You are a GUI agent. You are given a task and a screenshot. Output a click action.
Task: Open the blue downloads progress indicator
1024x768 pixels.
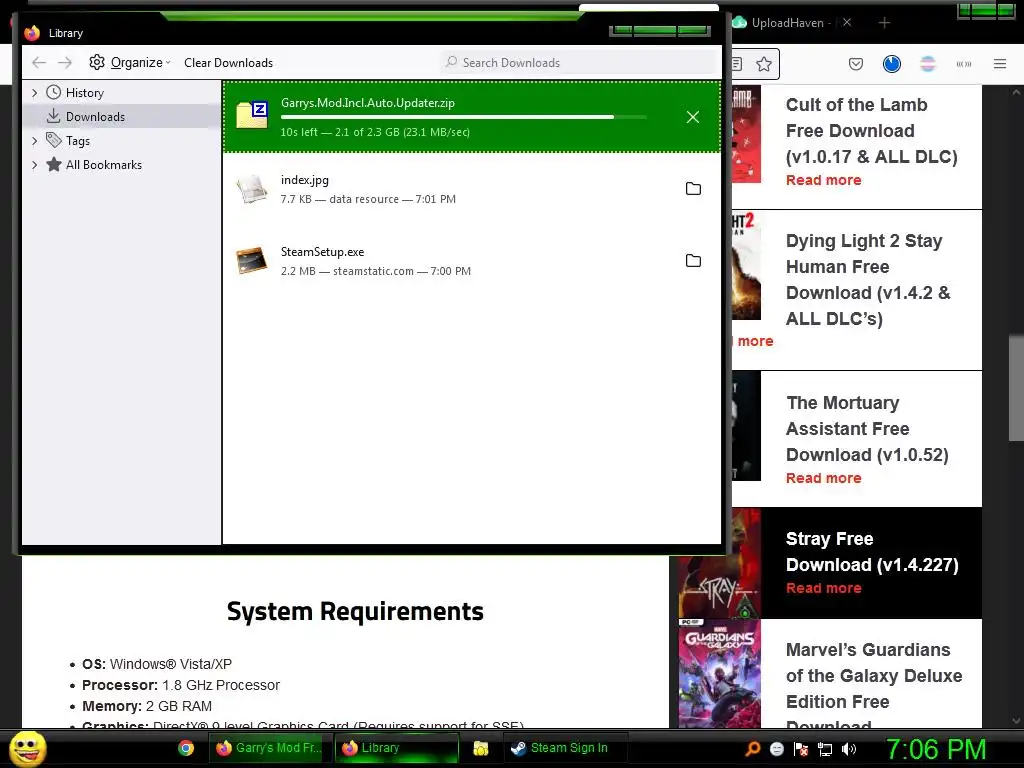click(891, 64)
